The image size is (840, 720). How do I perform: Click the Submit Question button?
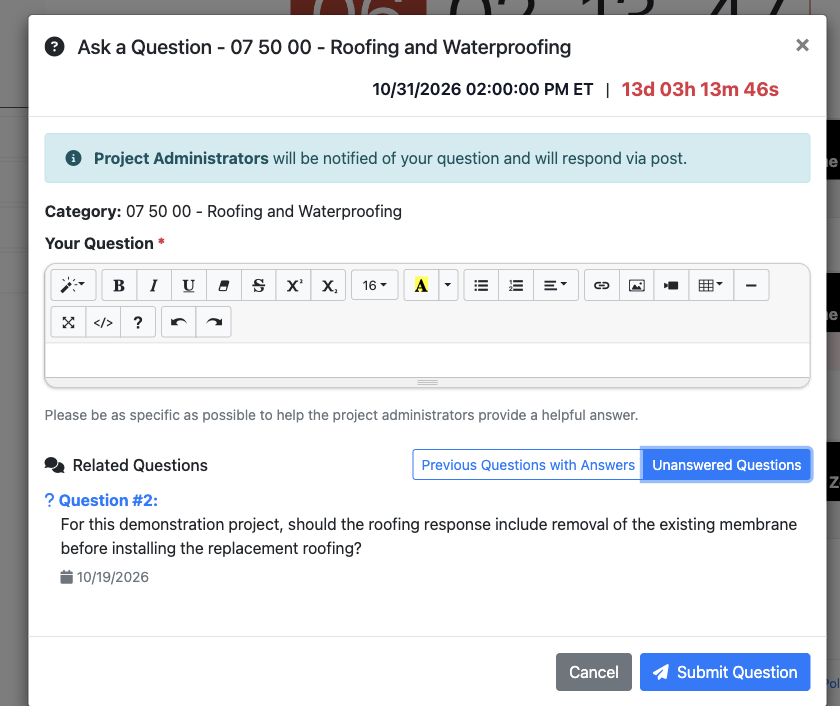point(725,672)
